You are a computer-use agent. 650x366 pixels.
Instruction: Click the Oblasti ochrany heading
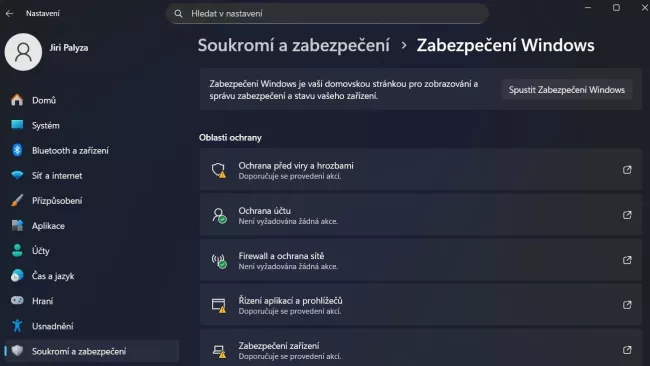coord(230,138)
